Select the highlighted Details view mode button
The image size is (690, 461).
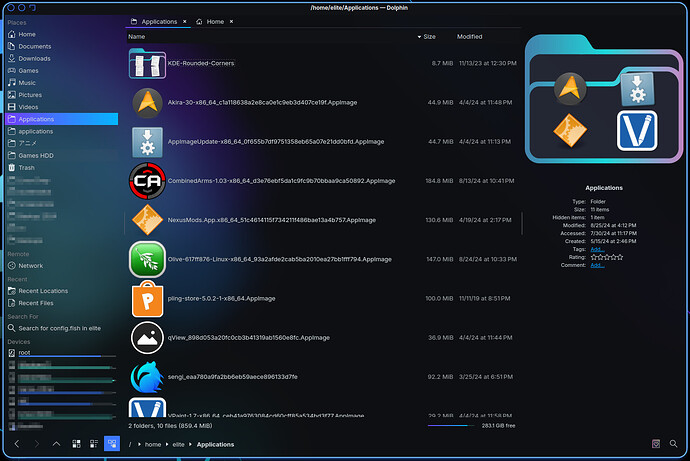click(112, 443)
